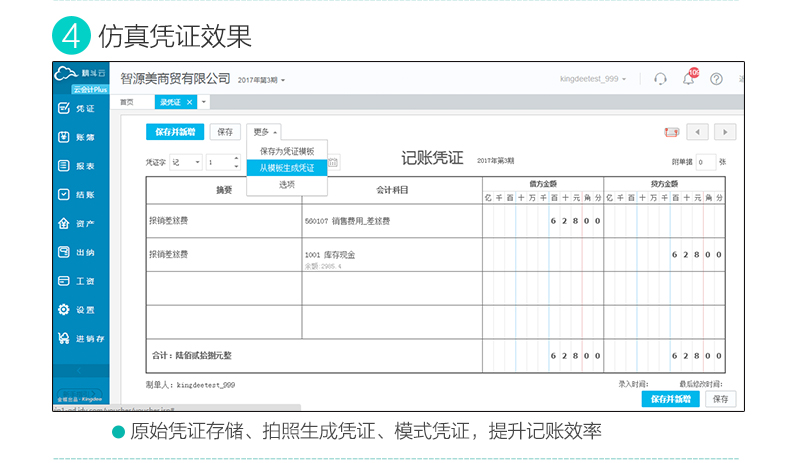
Task: Go to 结账 (closing) in sidebar
Action: tap(78, 195)
